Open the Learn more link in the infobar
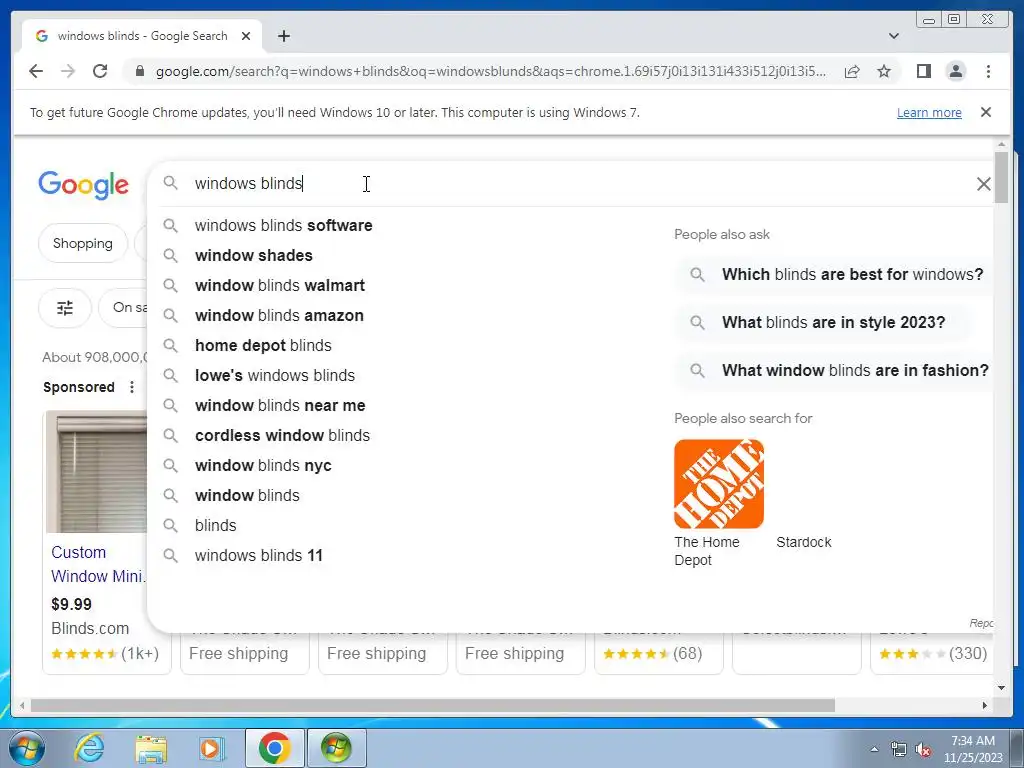 click(929, 112)
